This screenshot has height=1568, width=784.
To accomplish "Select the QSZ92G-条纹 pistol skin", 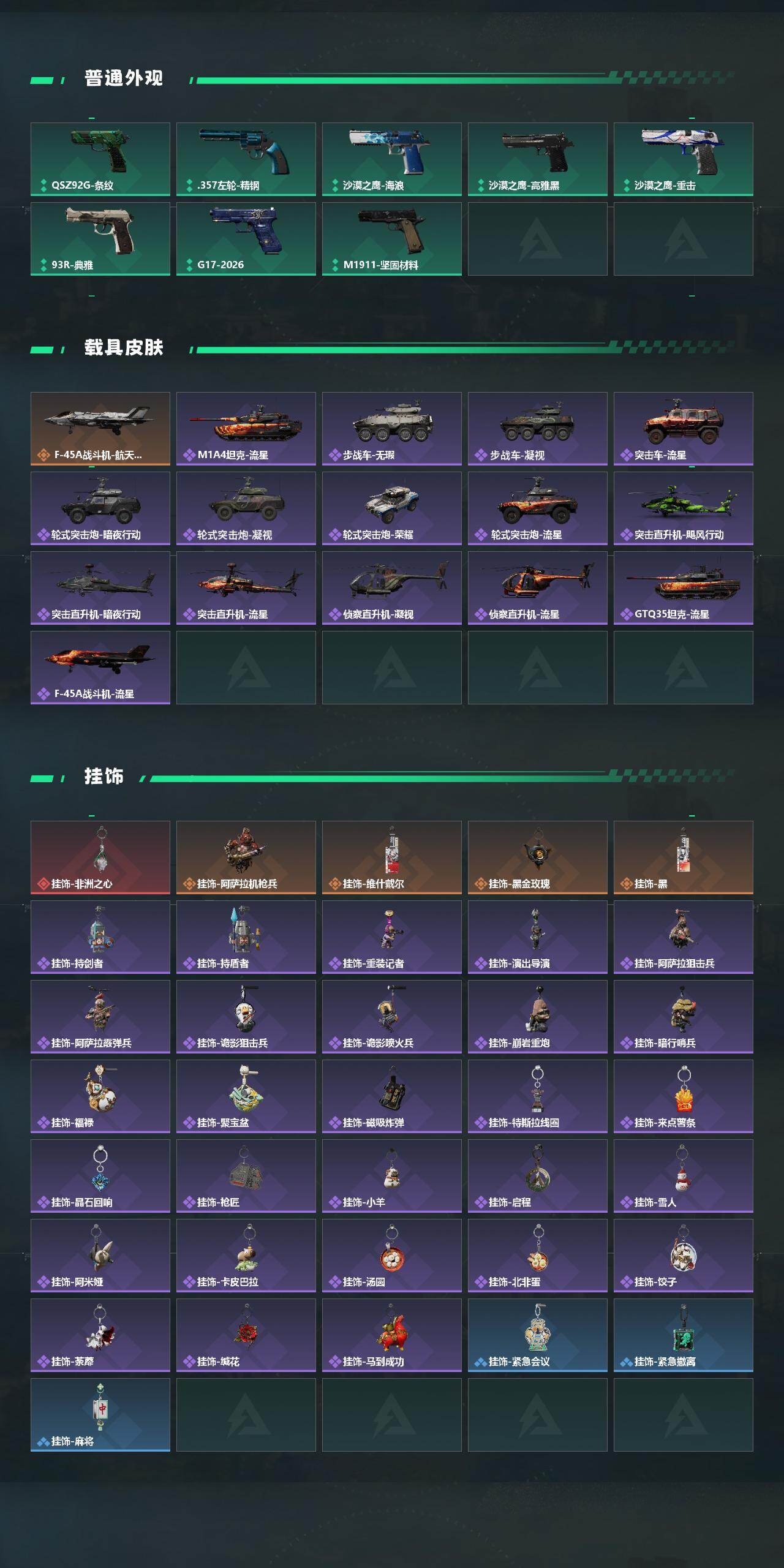I will point(100,159).
